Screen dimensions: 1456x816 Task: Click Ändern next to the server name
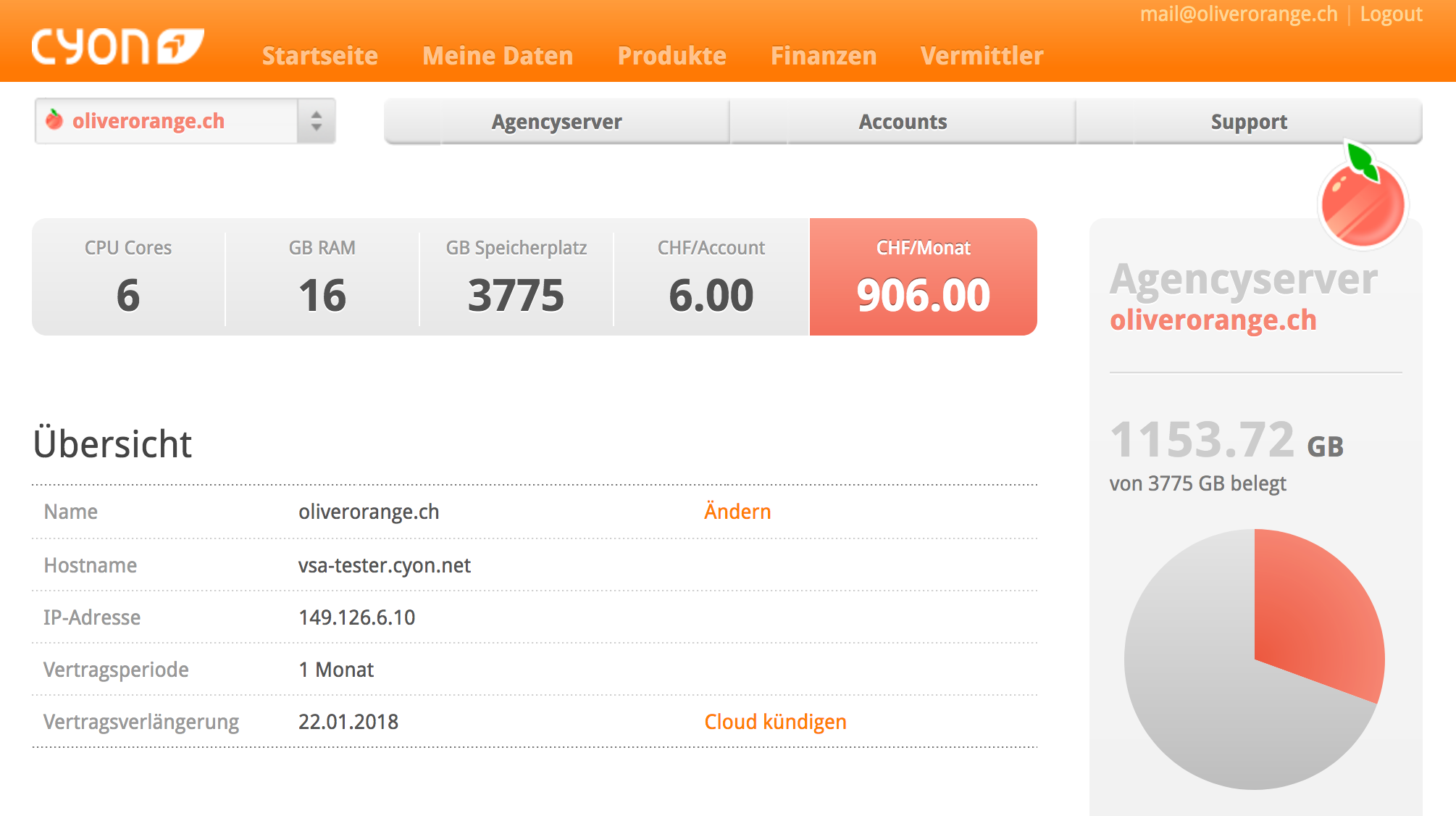tap(737, 512)
